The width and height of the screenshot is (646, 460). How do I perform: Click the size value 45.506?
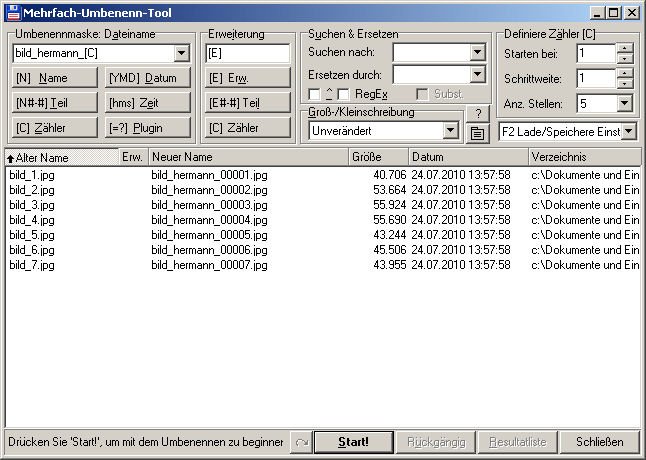pos(390,250)
